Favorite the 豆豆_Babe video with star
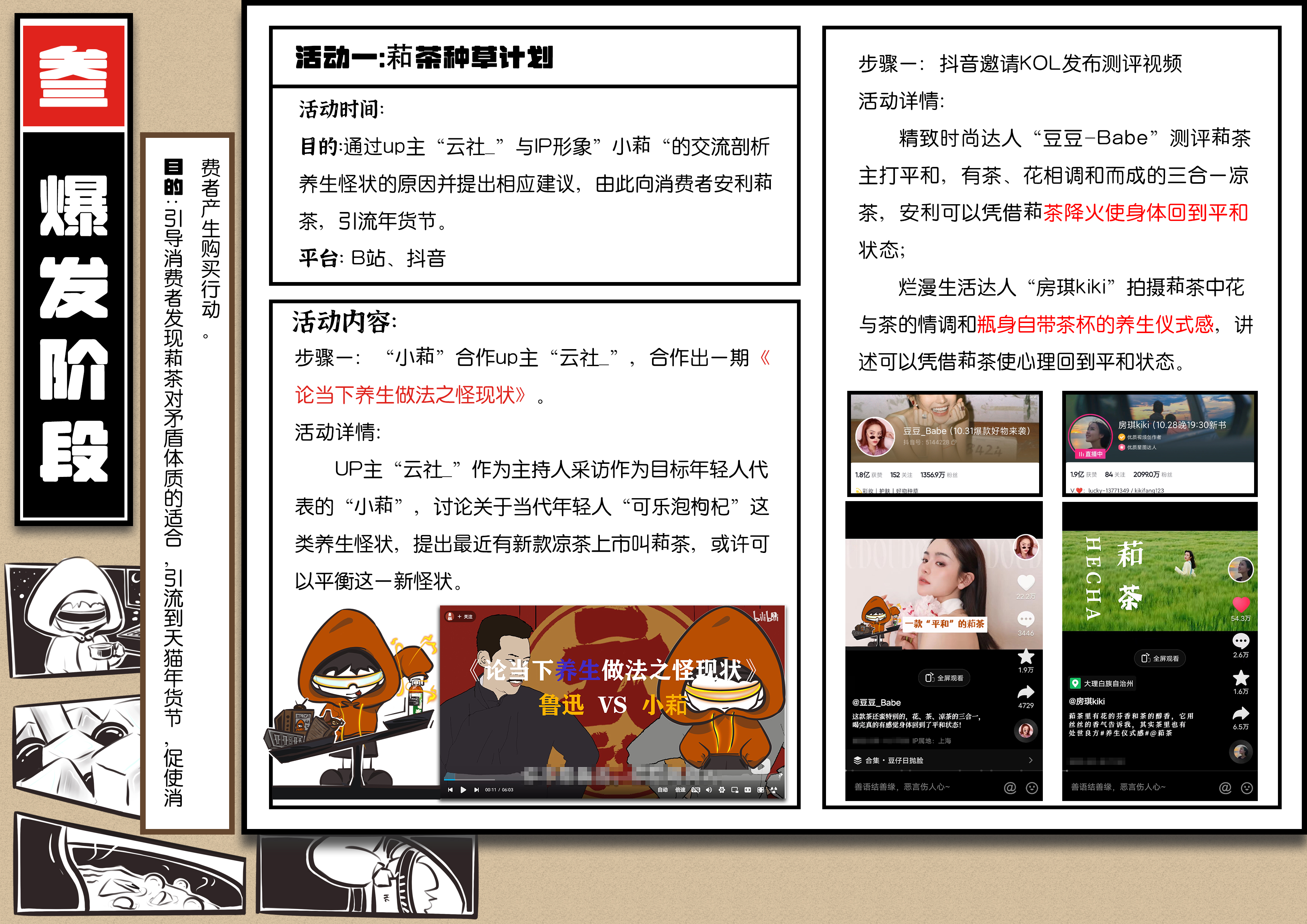The image size is (1307, 924). tap(1026, 656)
